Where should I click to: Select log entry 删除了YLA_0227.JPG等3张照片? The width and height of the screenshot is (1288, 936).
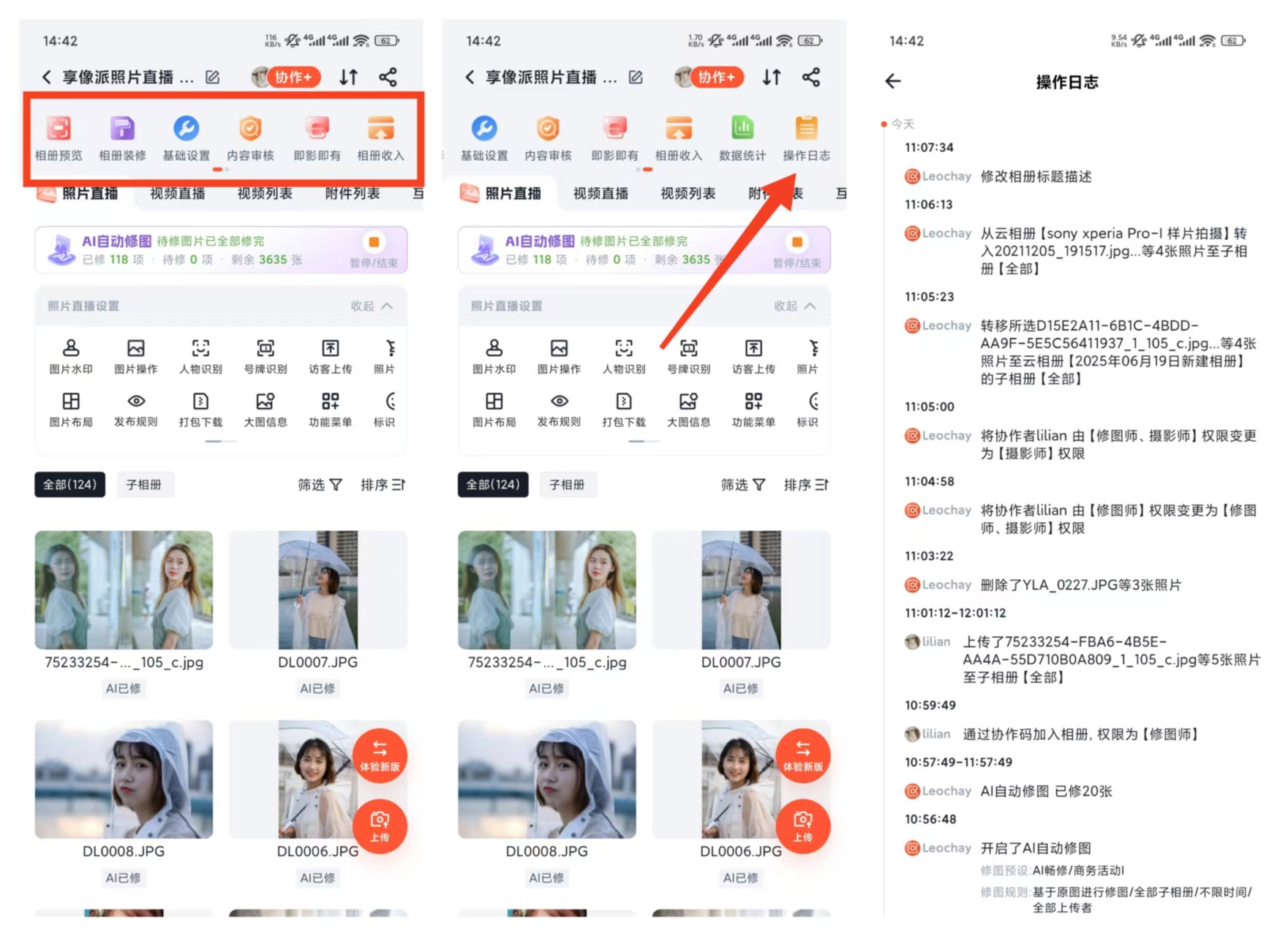tap(1080, 585)
